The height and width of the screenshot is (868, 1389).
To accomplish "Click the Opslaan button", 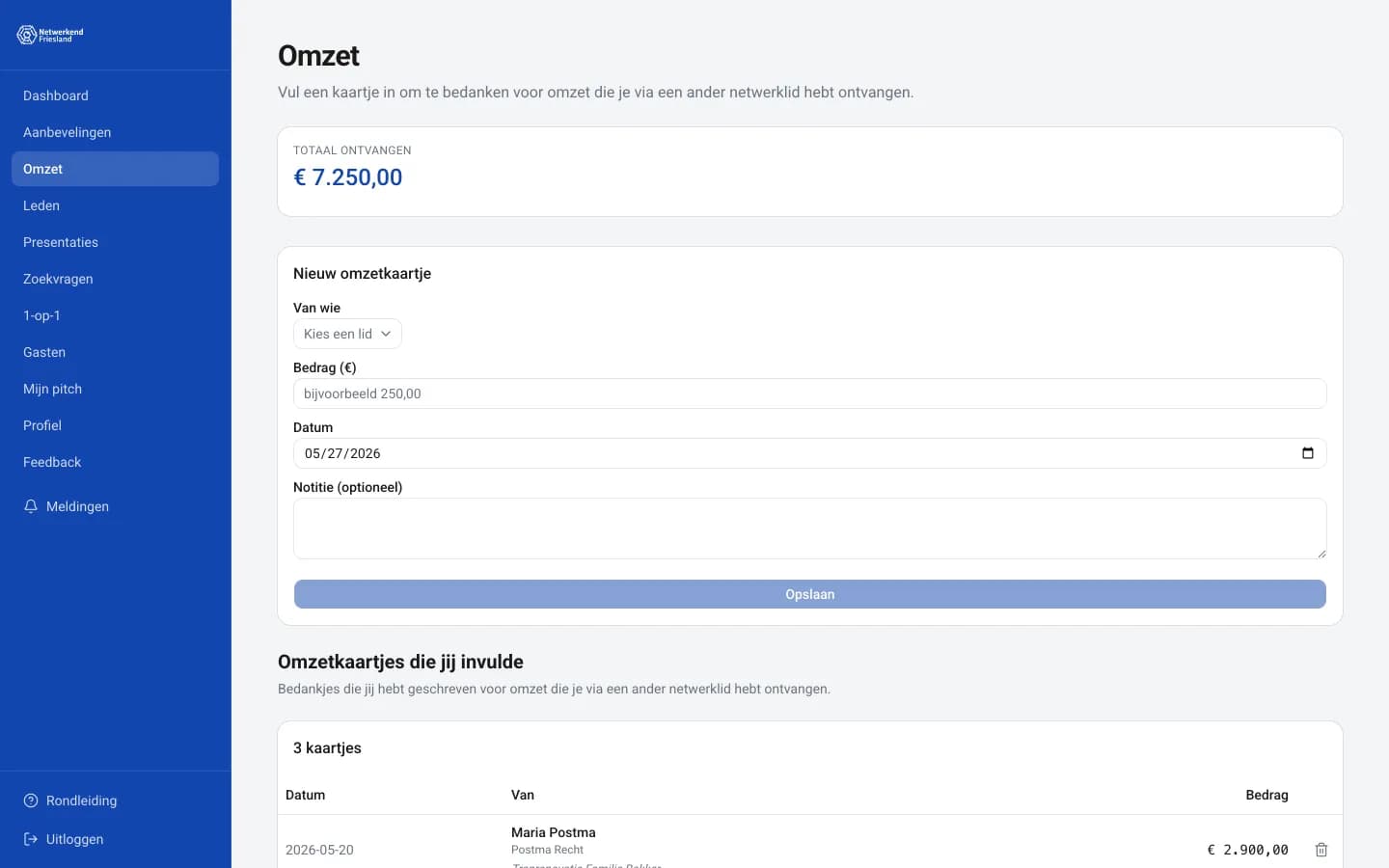I will pos(810,594).
